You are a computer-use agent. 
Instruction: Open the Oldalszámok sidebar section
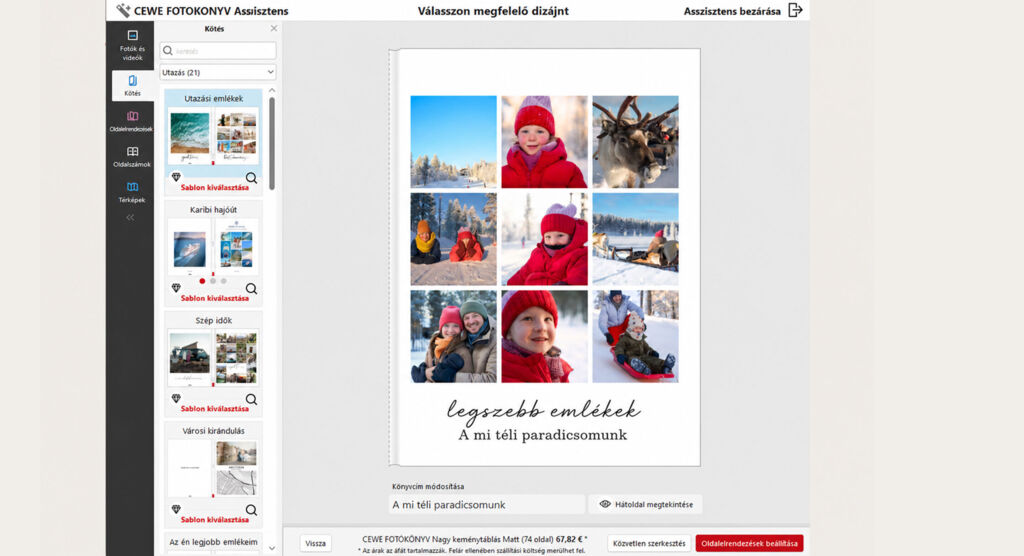point(132,157)
